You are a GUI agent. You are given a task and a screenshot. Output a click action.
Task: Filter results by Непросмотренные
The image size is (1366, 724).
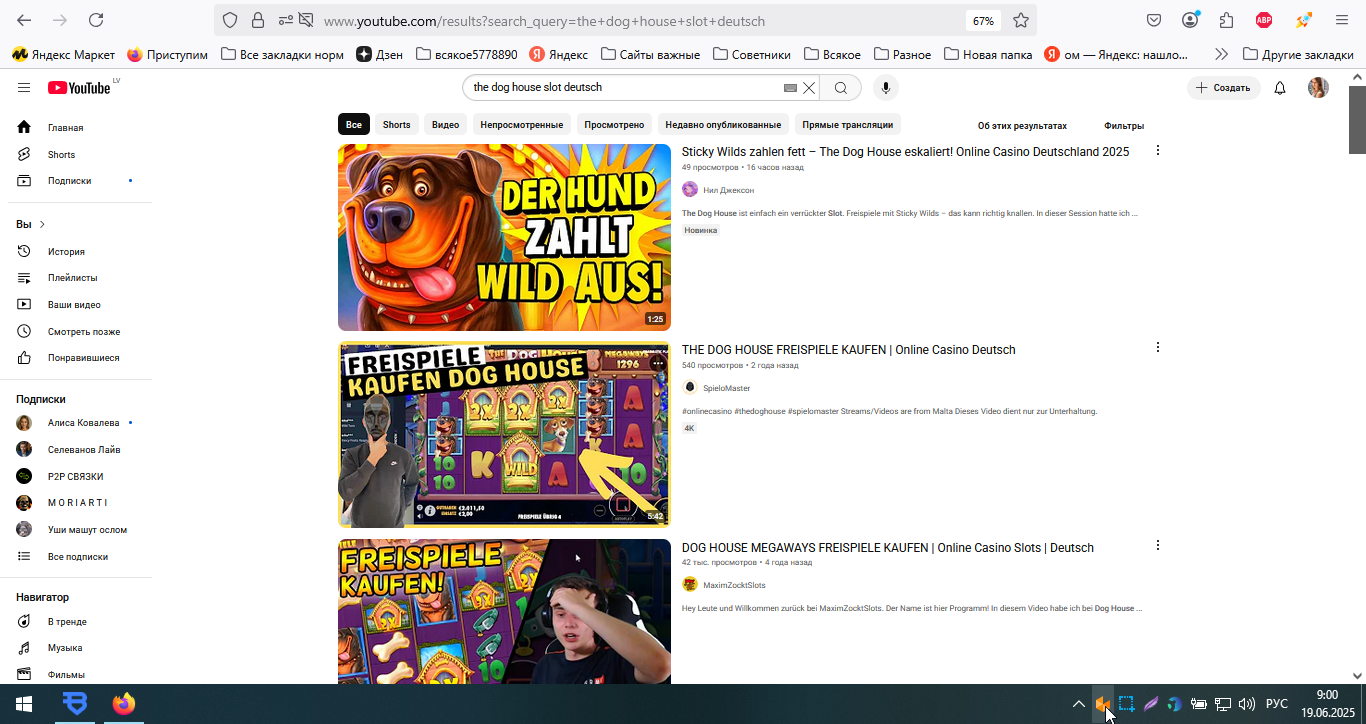coord(522,125)
